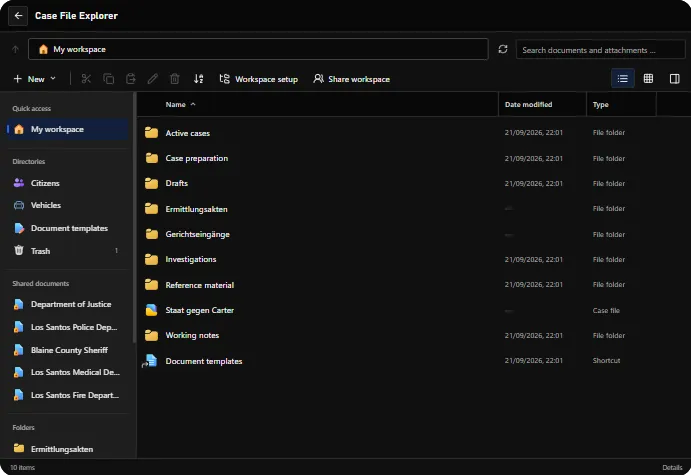Open Los Santos Medical Department shared documents
The height and width of the screenshot is (475, 691).
[x=68, y=372]
